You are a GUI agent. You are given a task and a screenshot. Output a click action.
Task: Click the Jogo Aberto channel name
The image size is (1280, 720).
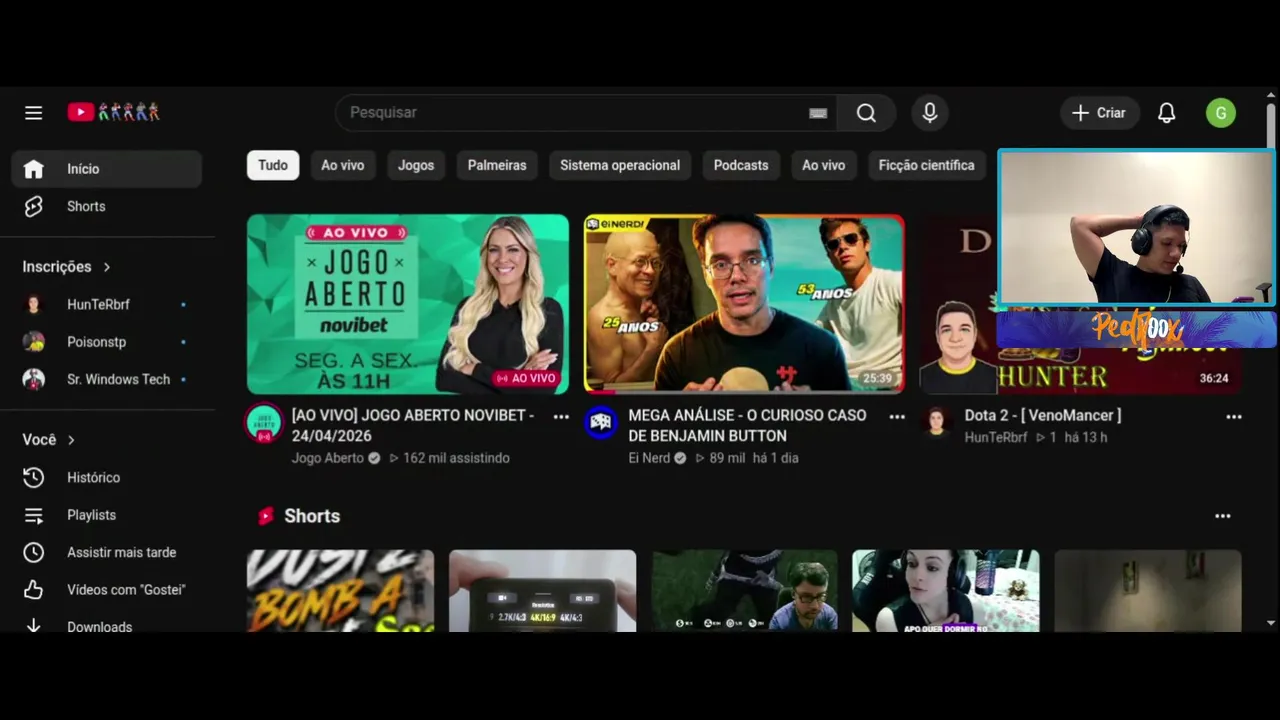point(328,458)
